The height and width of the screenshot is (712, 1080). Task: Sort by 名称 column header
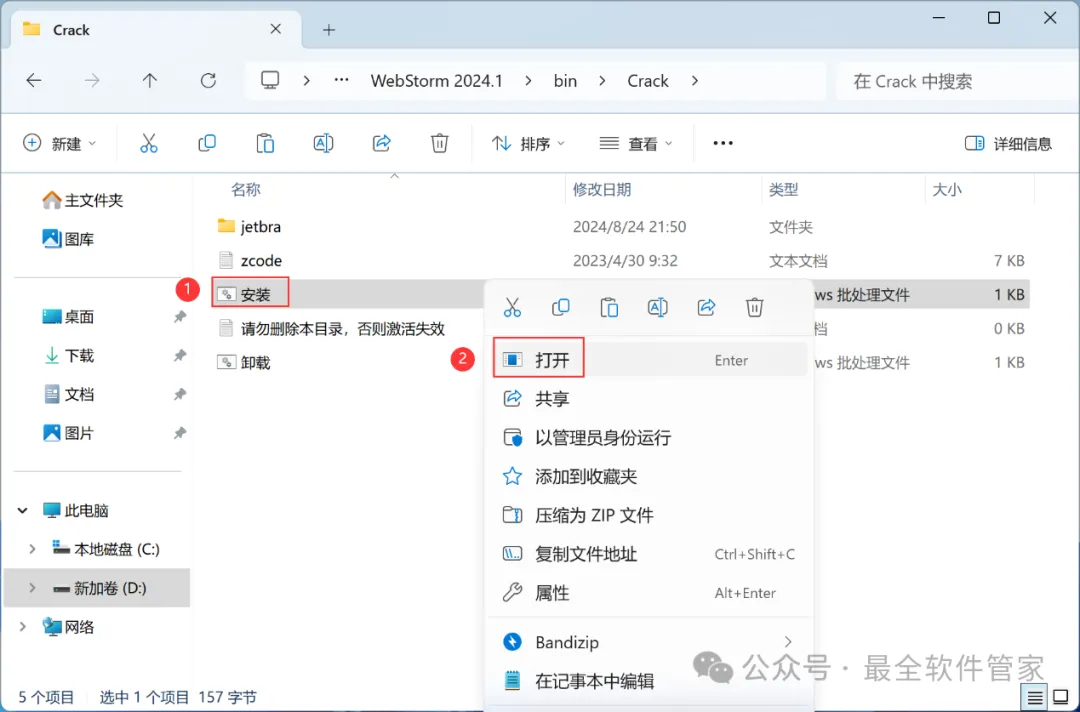click(246, 189)
